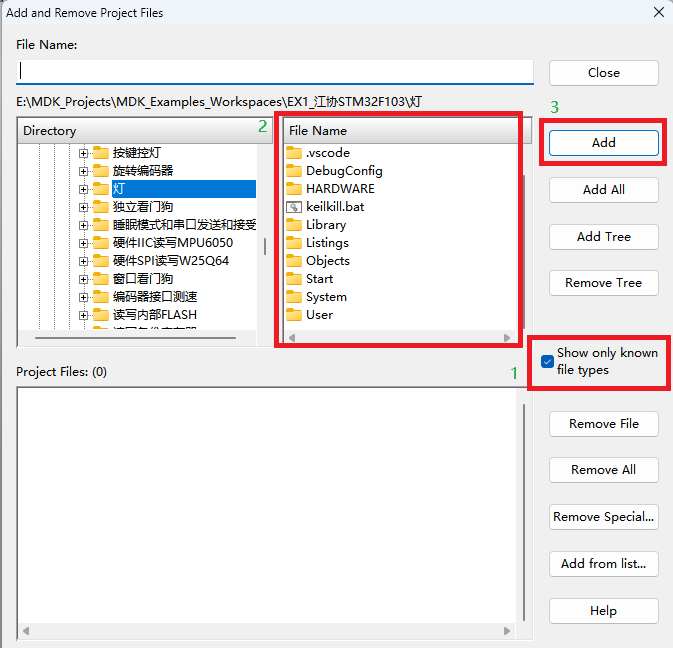Click Add from list... button
The height and width of the screenshot is (648, 673).
click(x=603, y=564)
